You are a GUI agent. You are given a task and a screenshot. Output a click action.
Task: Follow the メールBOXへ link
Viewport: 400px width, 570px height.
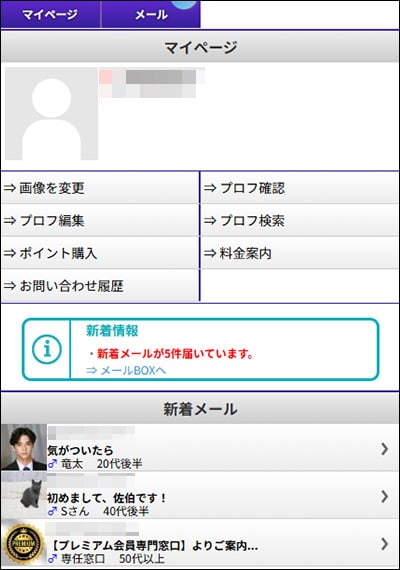[x=126, y=370]
